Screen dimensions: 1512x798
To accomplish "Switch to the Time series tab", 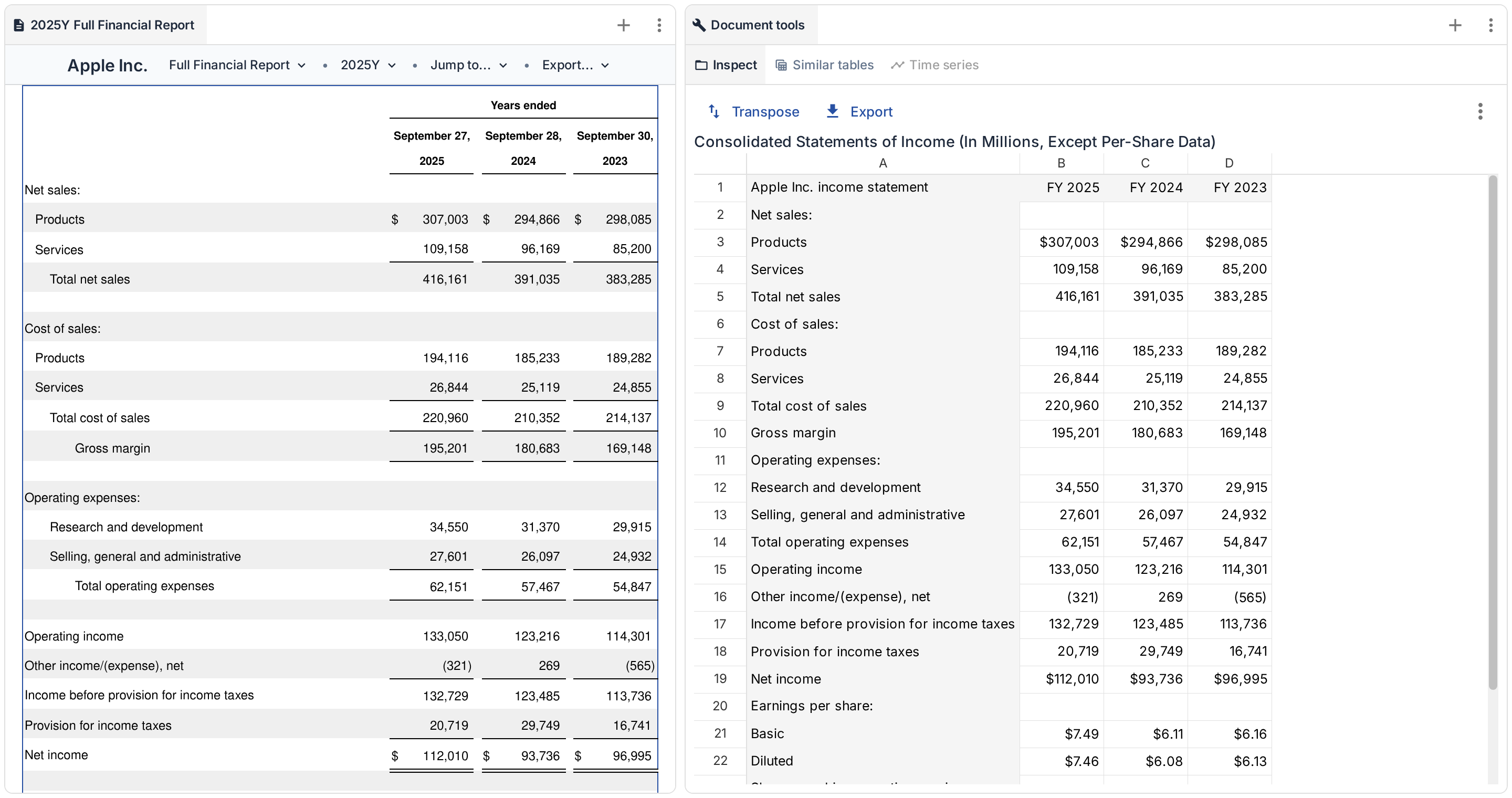I will coord(935,65).
